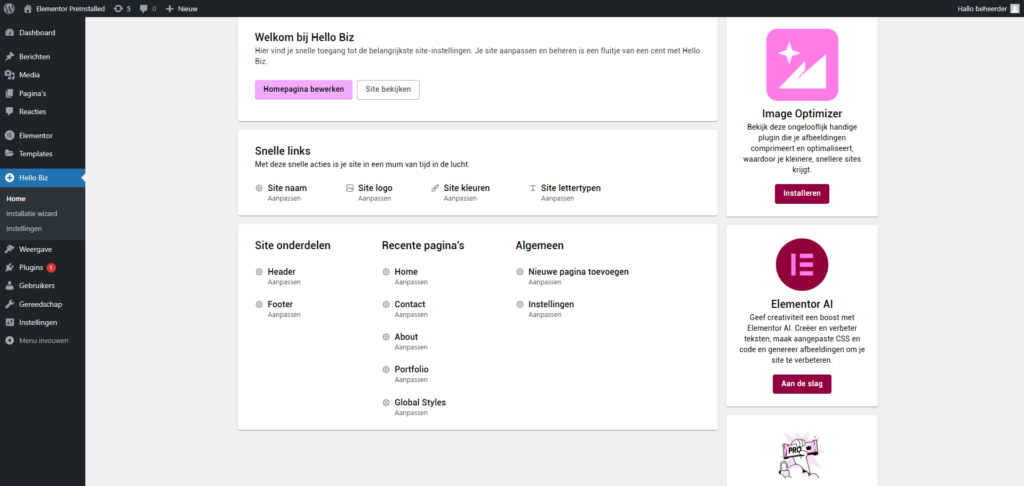Open Elementor PreInstalled site link

pos(64,9)
